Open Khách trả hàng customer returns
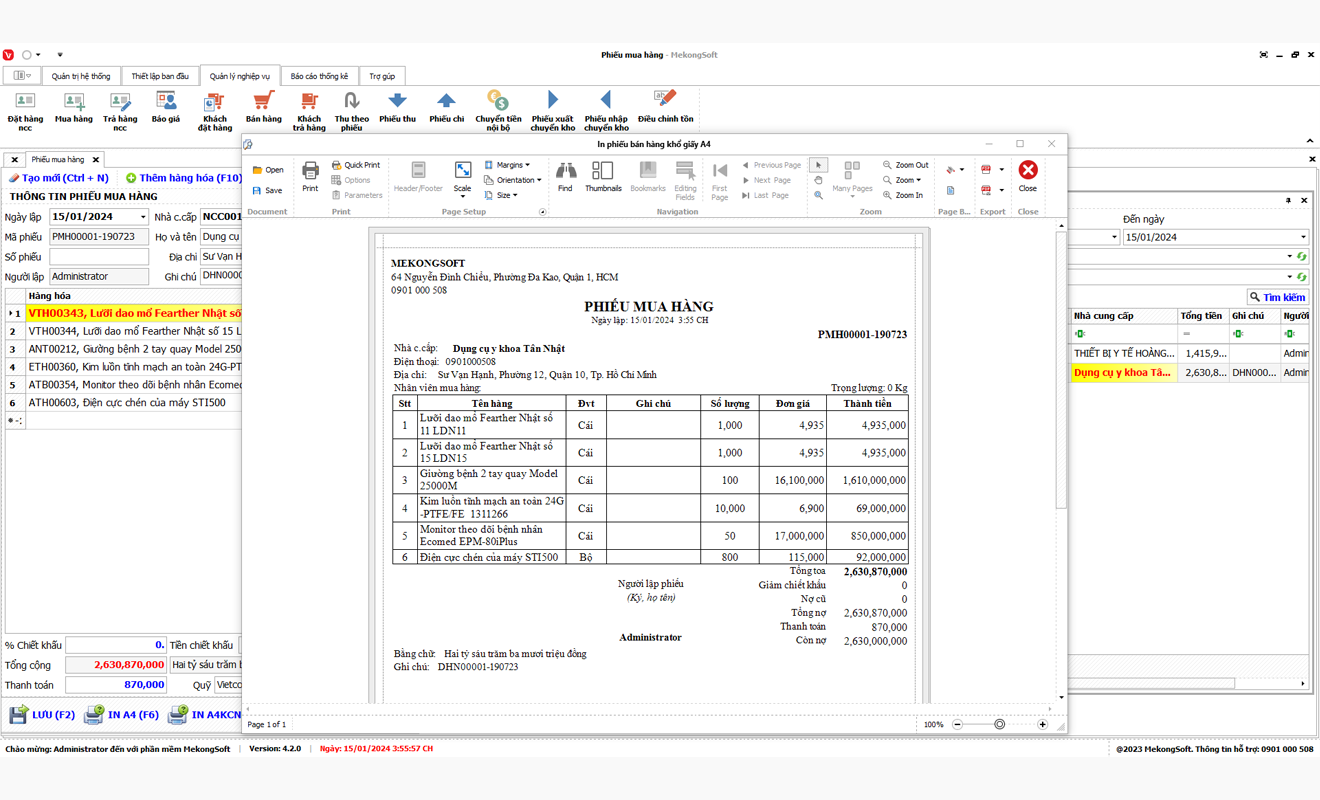The image size is (1320, 800). tap(309, 111)
